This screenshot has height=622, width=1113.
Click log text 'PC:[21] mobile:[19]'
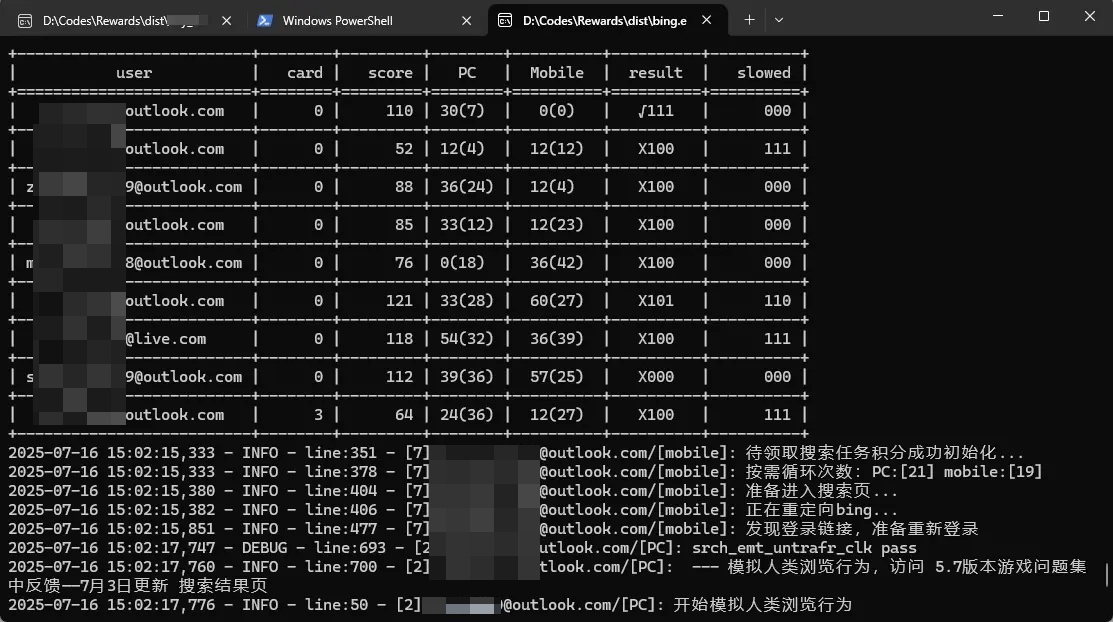tap(957, 472)
